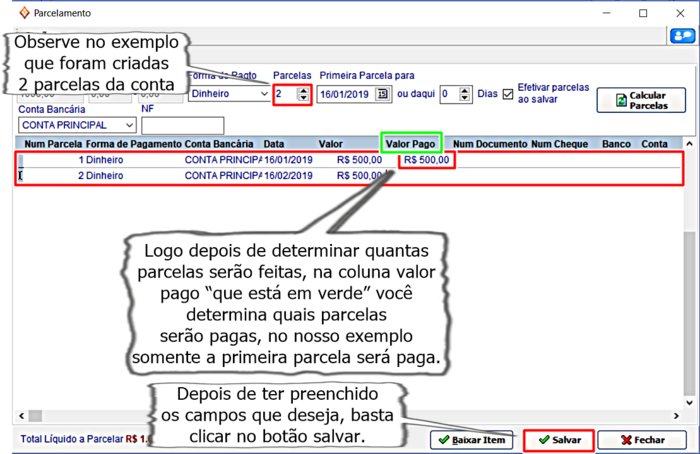The width and height of the screenshot is (700, 454).
Task: Toggle Efetivar parcelas ao salvar checkbox
Action: click(508, 94)
